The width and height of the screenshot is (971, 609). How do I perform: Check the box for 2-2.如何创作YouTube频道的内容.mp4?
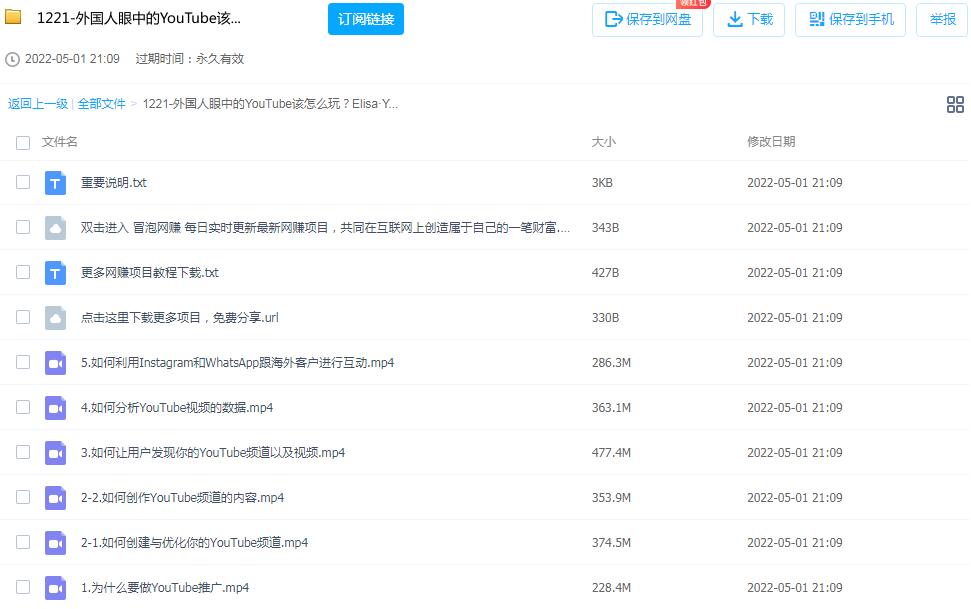pos(23,497)
